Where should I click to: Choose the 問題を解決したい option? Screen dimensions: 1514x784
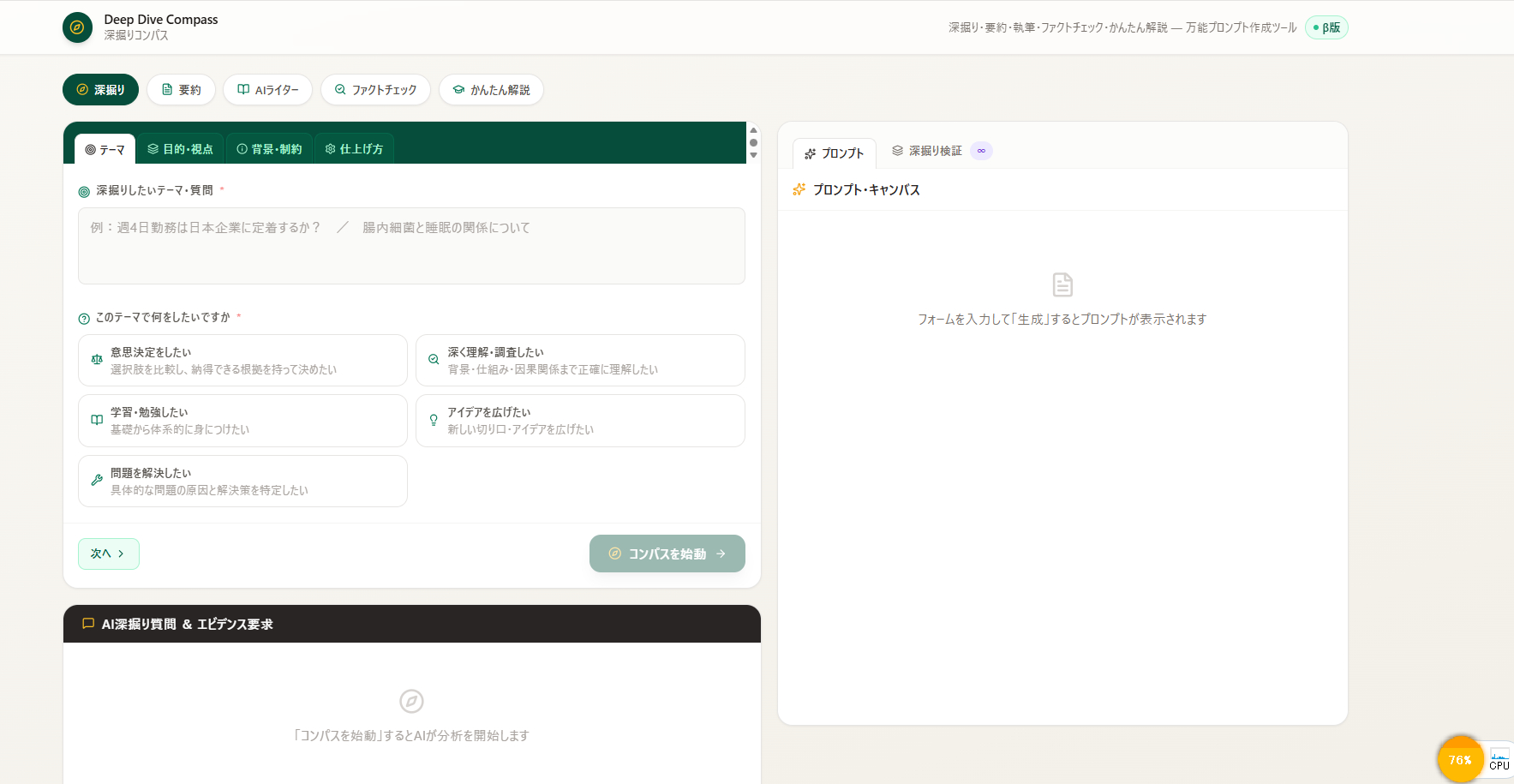(242, 482)
